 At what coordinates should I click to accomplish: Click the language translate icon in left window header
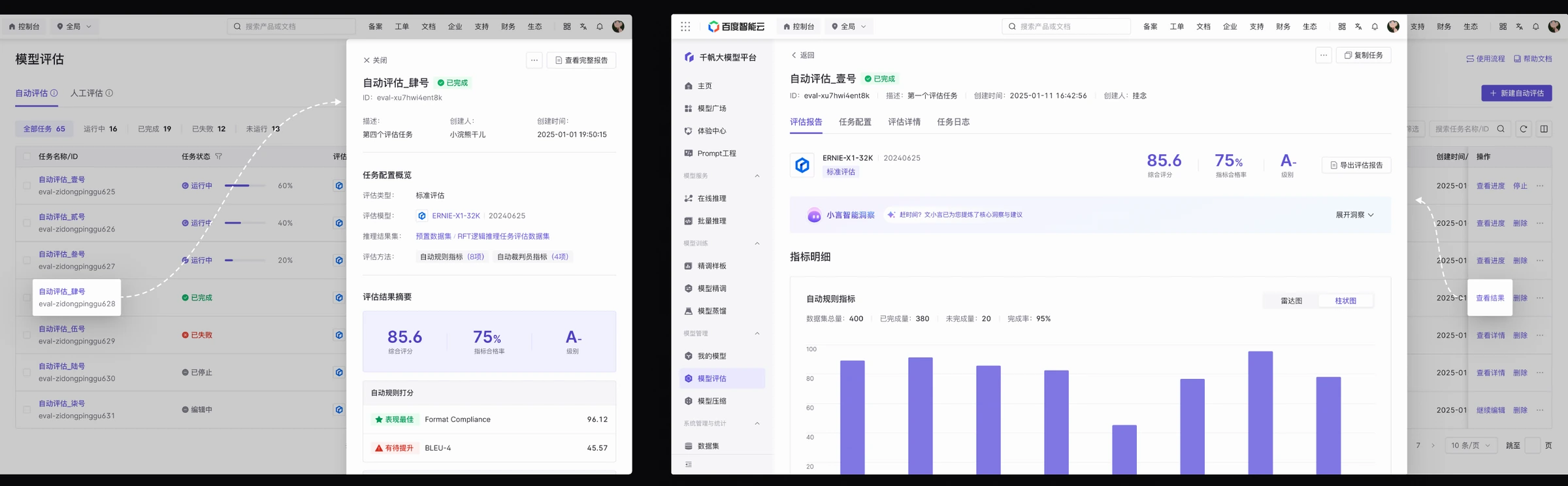click(x=583, y=27)
